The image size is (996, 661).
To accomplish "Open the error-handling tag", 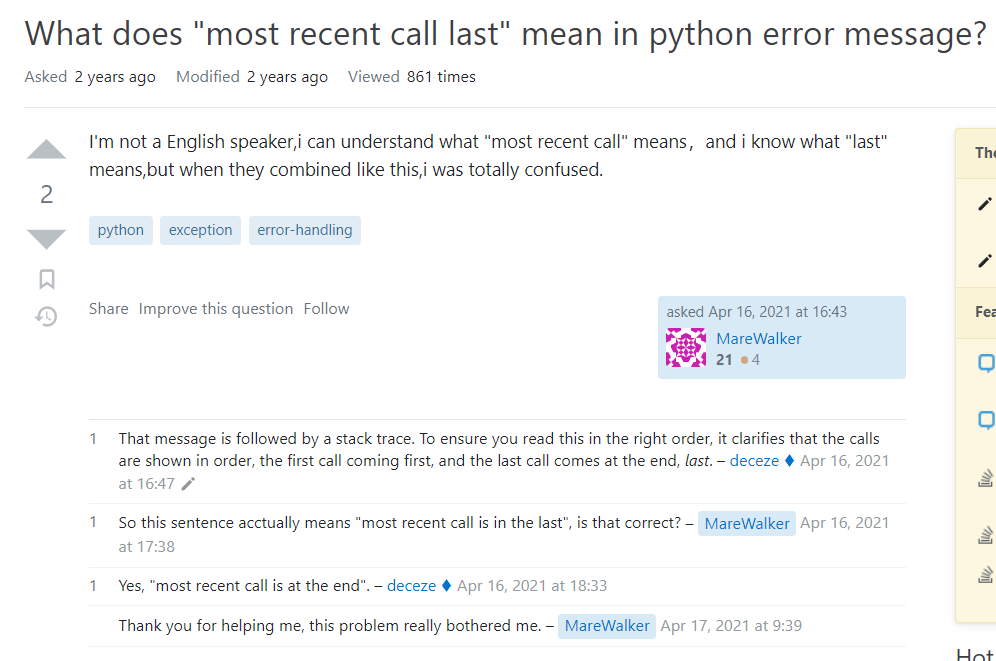I will click(x=305, y=230).
